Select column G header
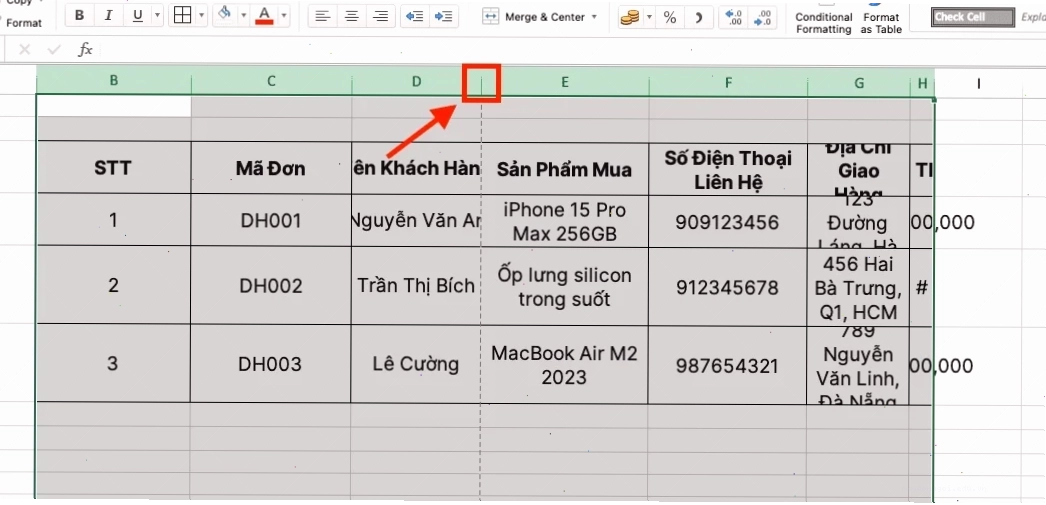The height and width of the screenshot is (505, 1046). (x=859, y=83)
